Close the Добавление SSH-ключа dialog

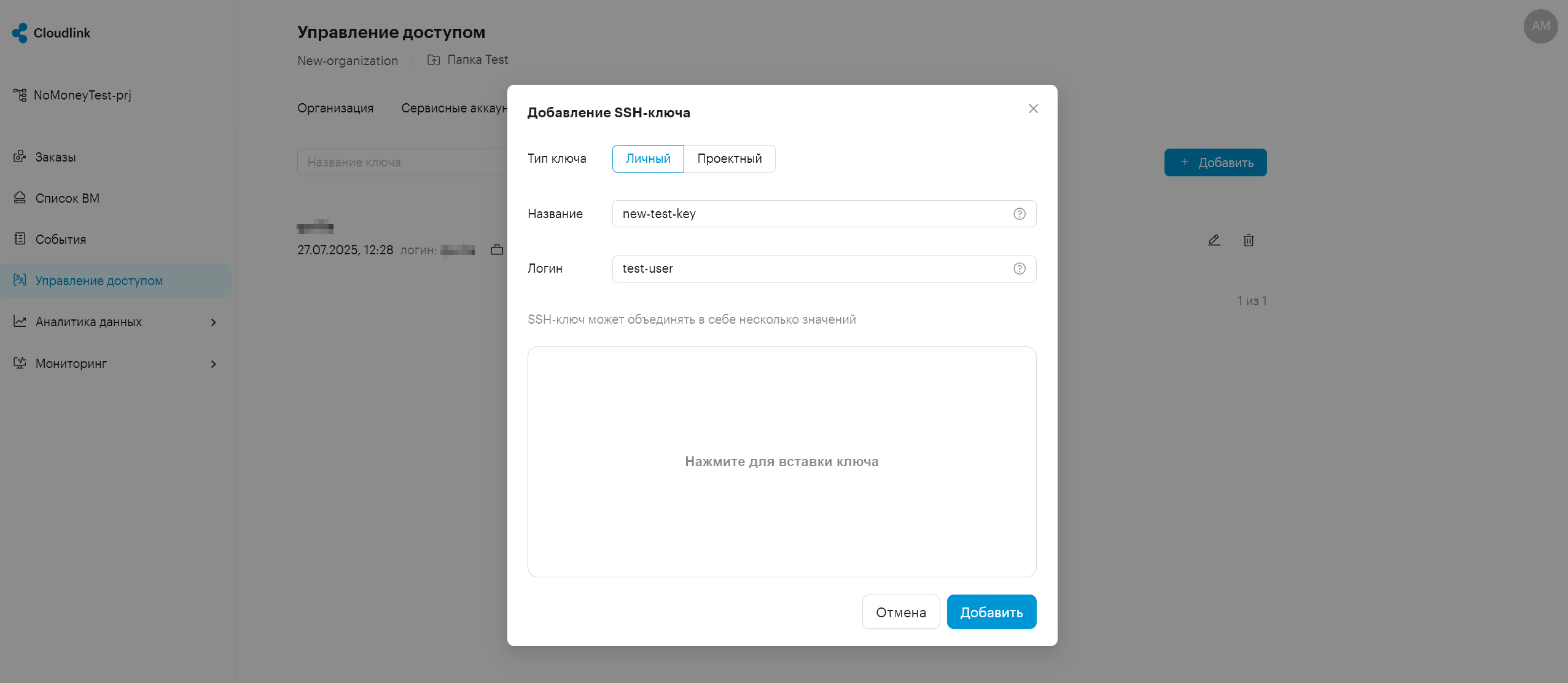pos(1033,109)
